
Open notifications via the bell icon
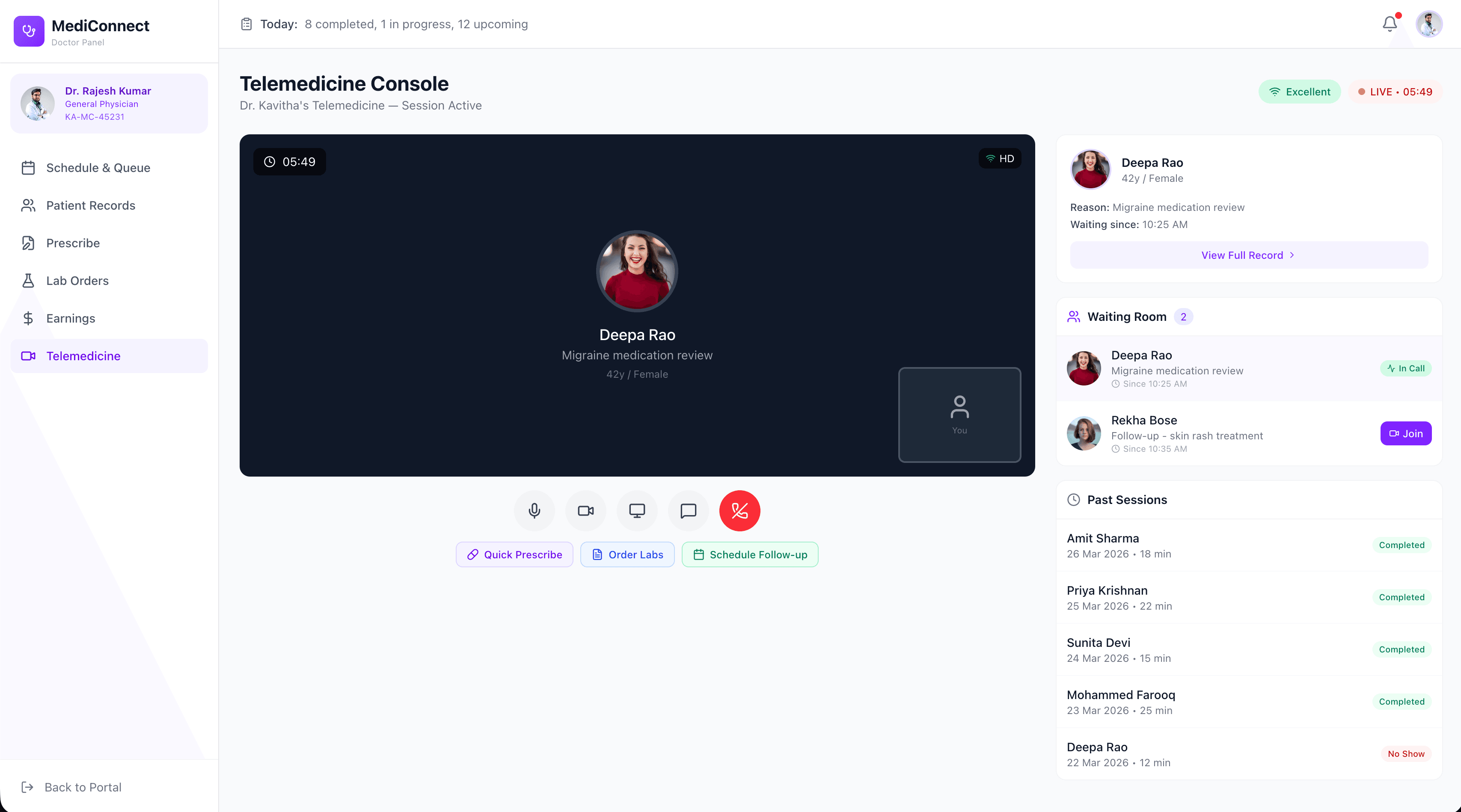click(x=1389, y=24)
